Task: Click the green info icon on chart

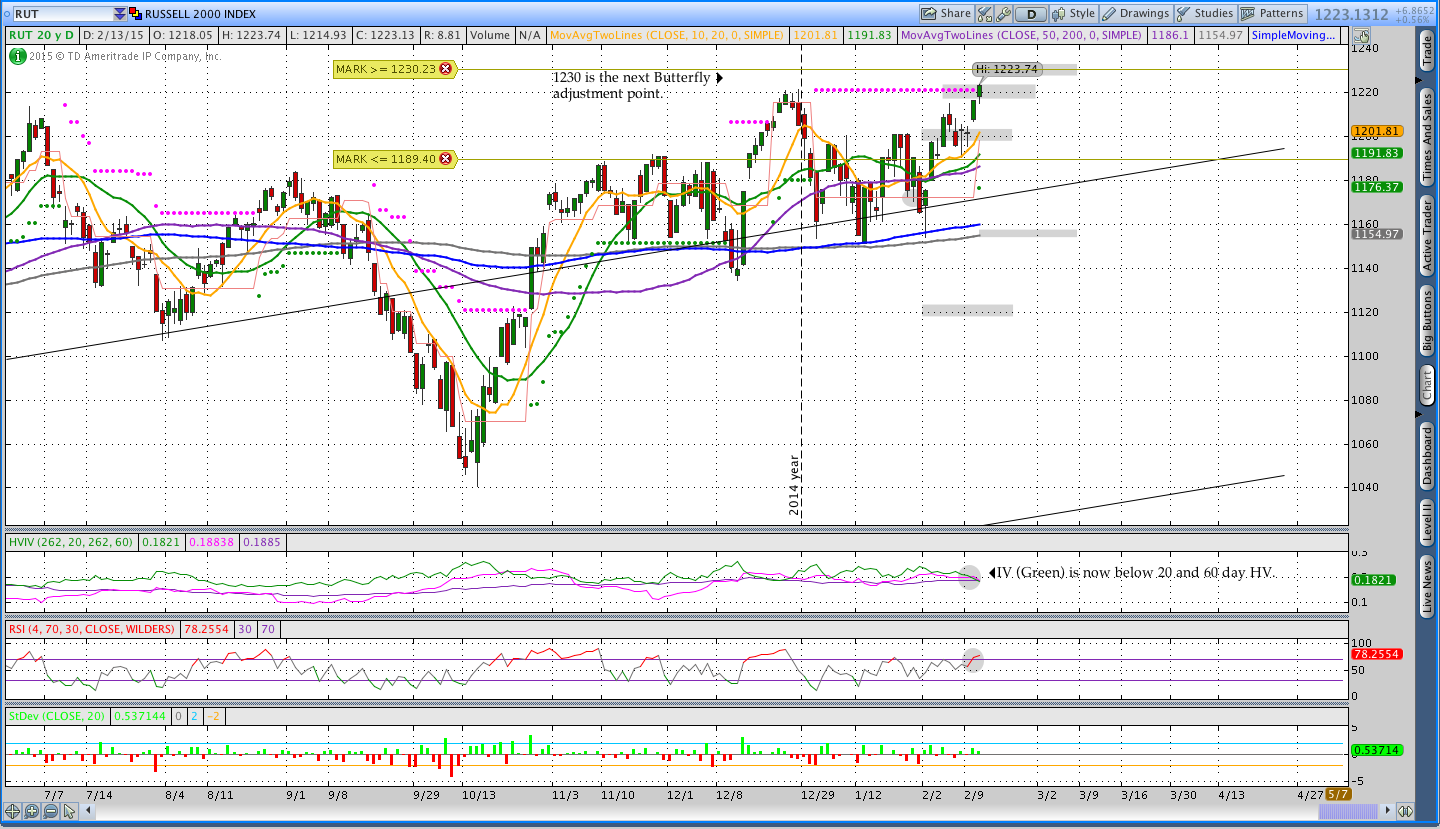Action: tap(17, 56)
